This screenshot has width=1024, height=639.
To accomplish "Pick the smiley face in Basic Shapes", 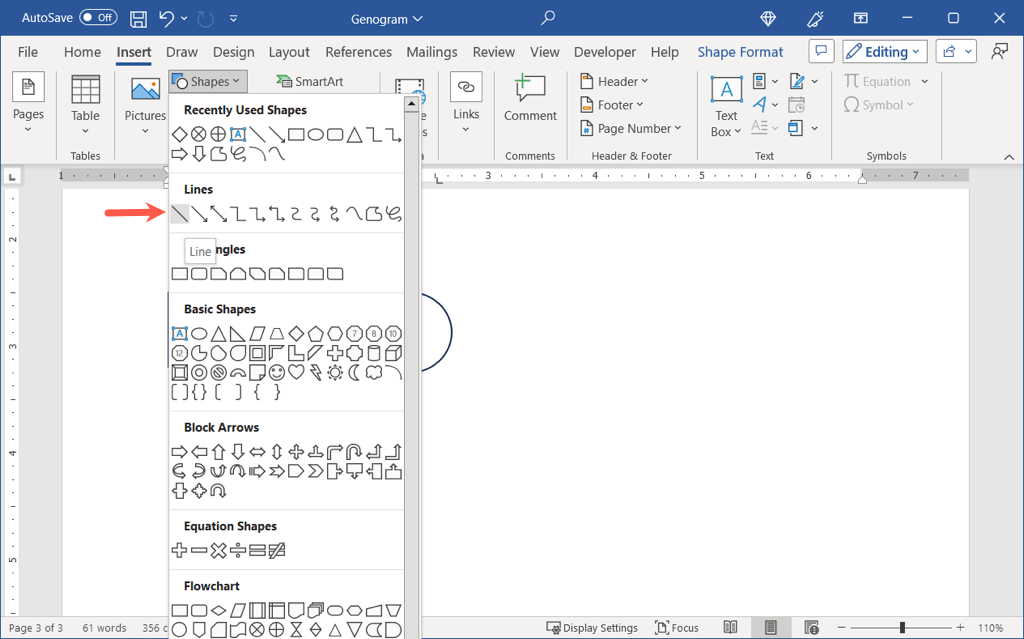I will [x=276, y=372].
